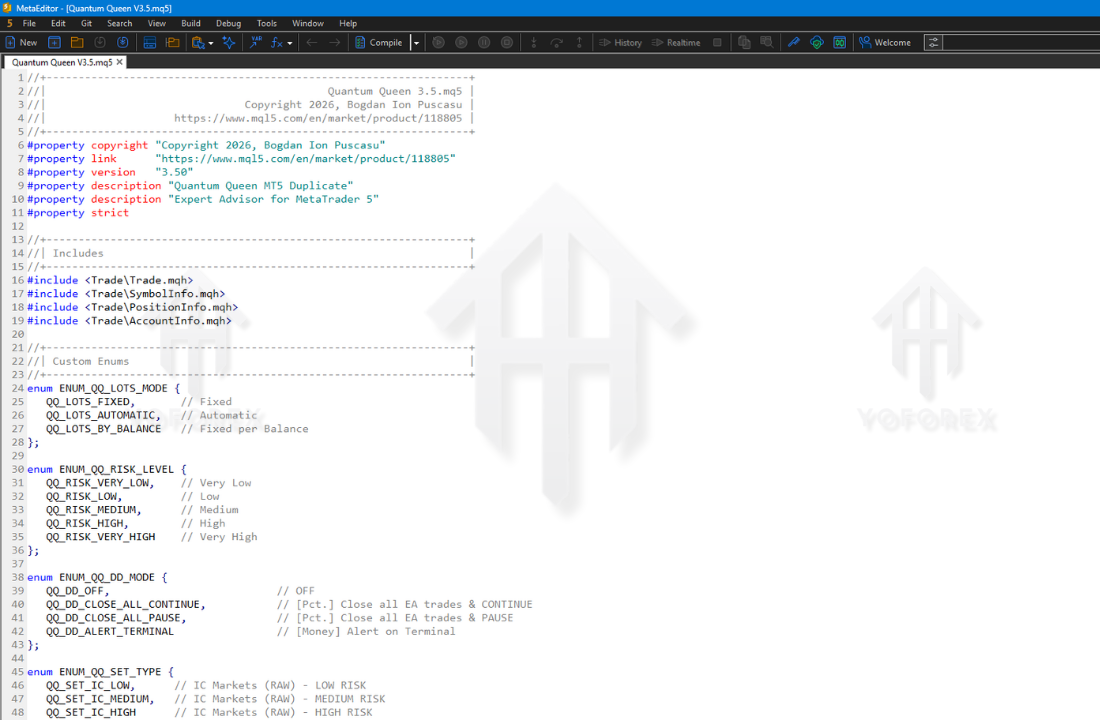Open the Debug menu
The height and width of the screenshot is (720, 1100).
click(228, 23)
